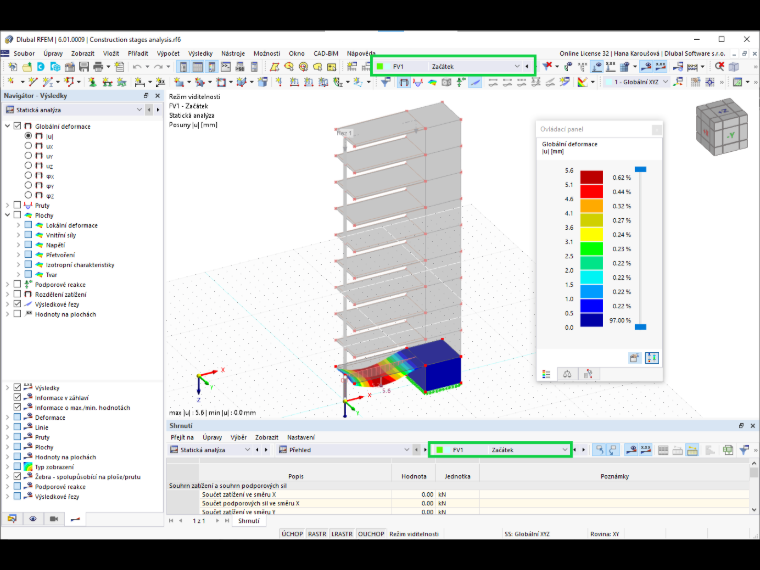
Task: Enable the Pruty results checkbox
Action: [17, 205]
